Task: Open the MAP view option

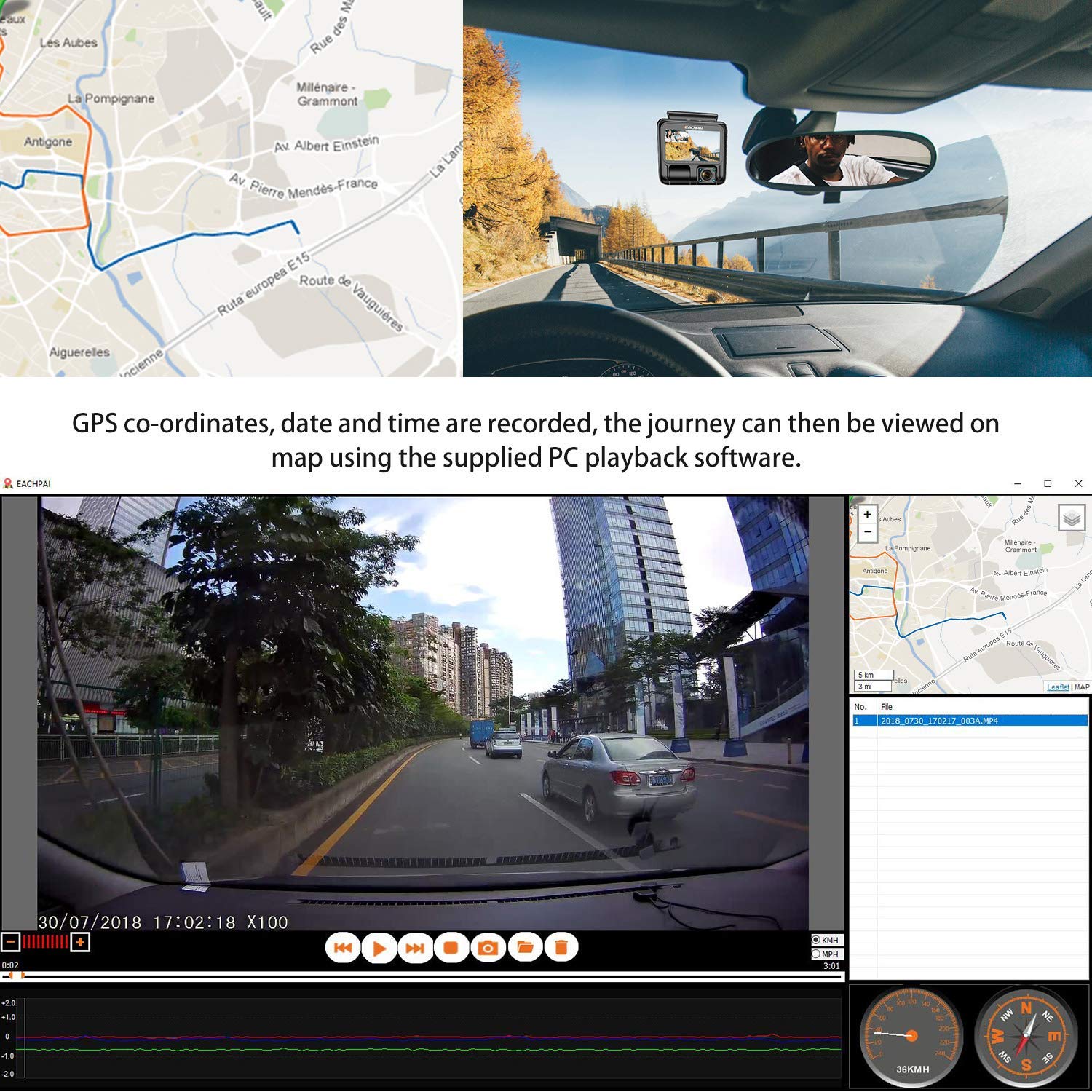Action: pyautogui.click(x=1083, y=687)
